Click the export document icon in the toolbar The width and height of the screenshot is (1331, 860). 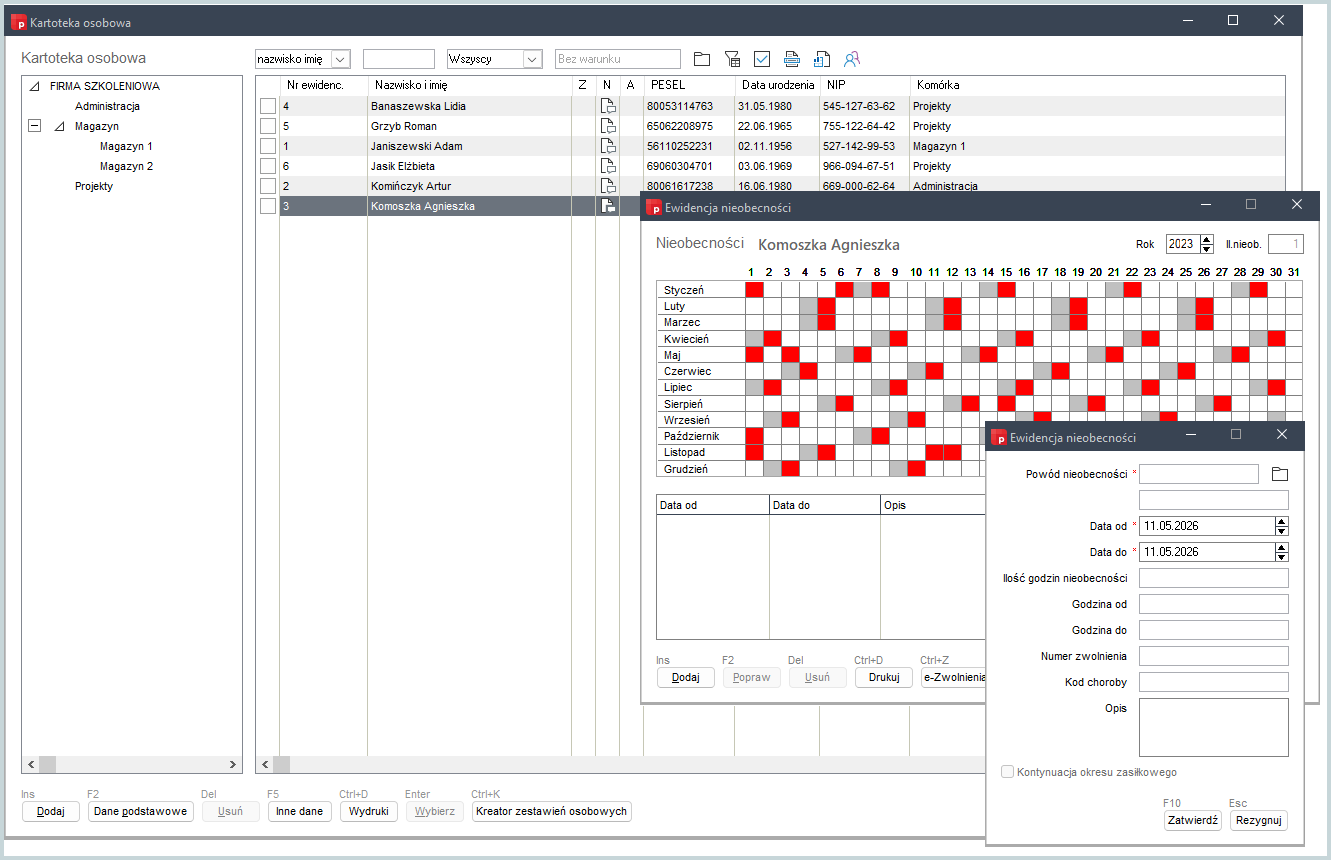[x=822, y=59]
